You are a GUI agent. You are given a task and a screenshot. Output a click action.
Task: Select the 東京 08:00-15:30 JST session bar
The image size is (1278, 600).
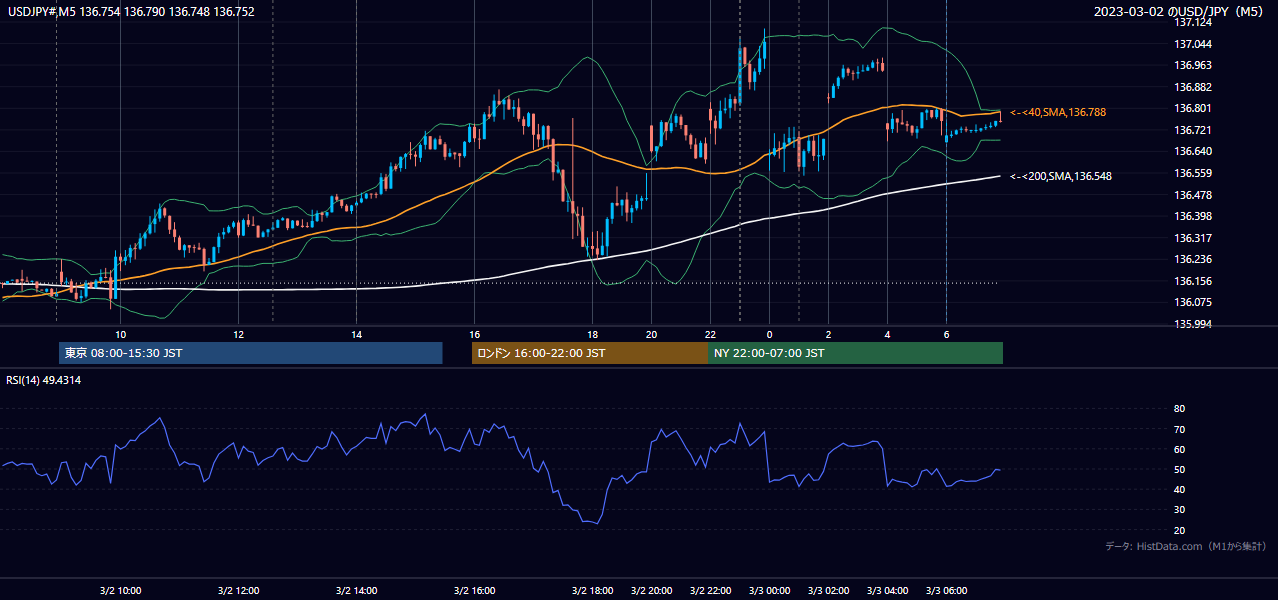tap(251, 353)
